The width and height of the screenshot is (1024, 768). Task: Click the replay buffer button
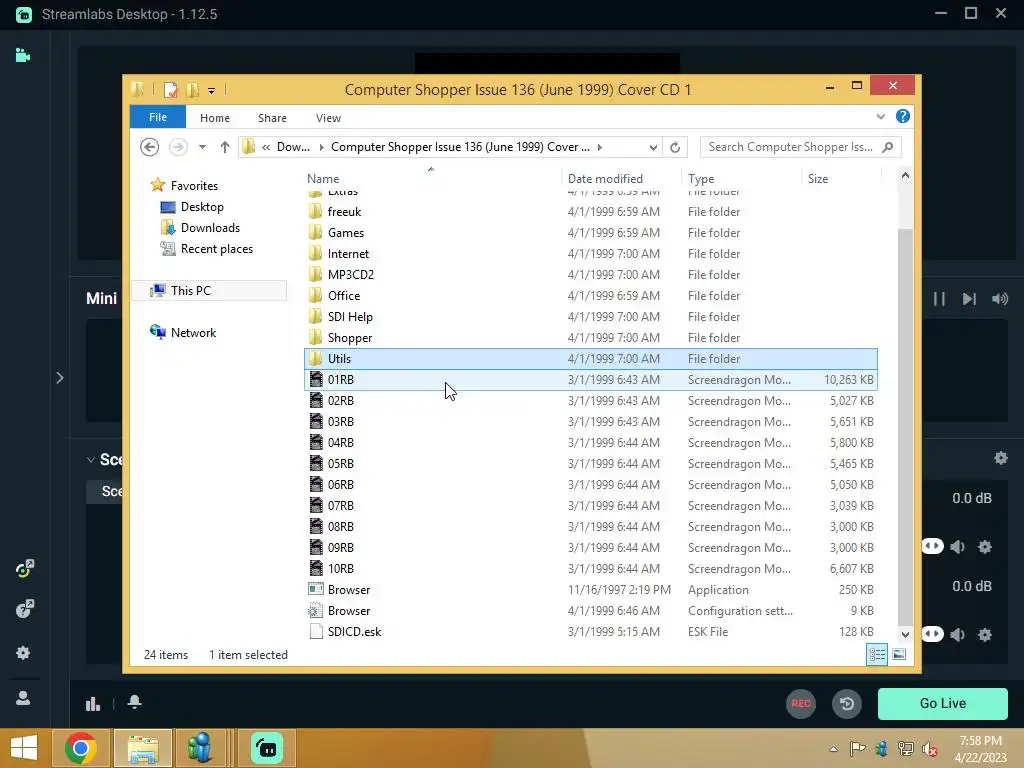(x=847, y=703)
